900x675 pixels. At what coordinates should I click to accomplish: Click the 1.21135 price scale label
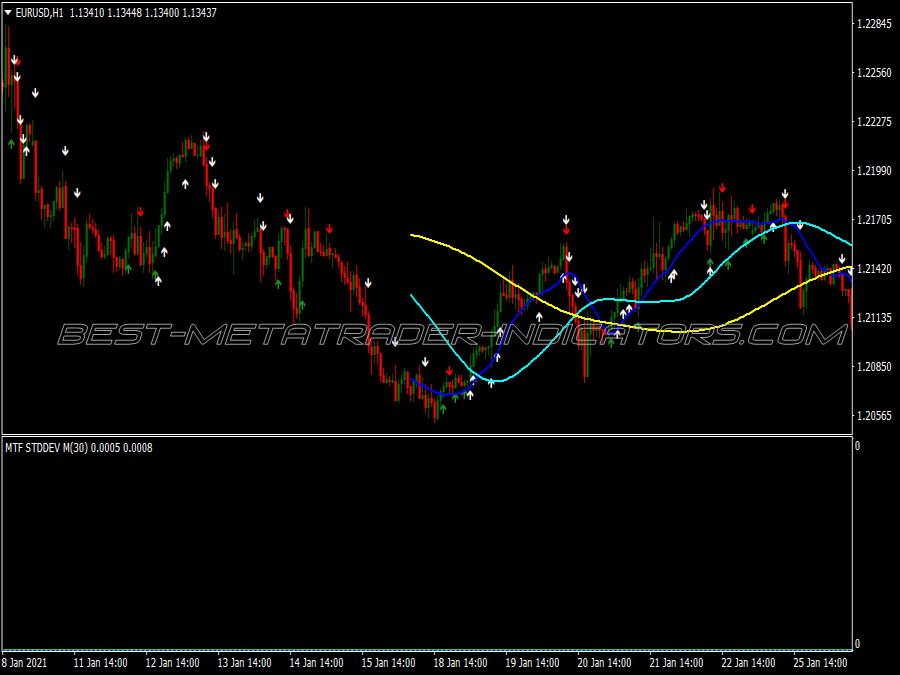click(x=874, y=317)
